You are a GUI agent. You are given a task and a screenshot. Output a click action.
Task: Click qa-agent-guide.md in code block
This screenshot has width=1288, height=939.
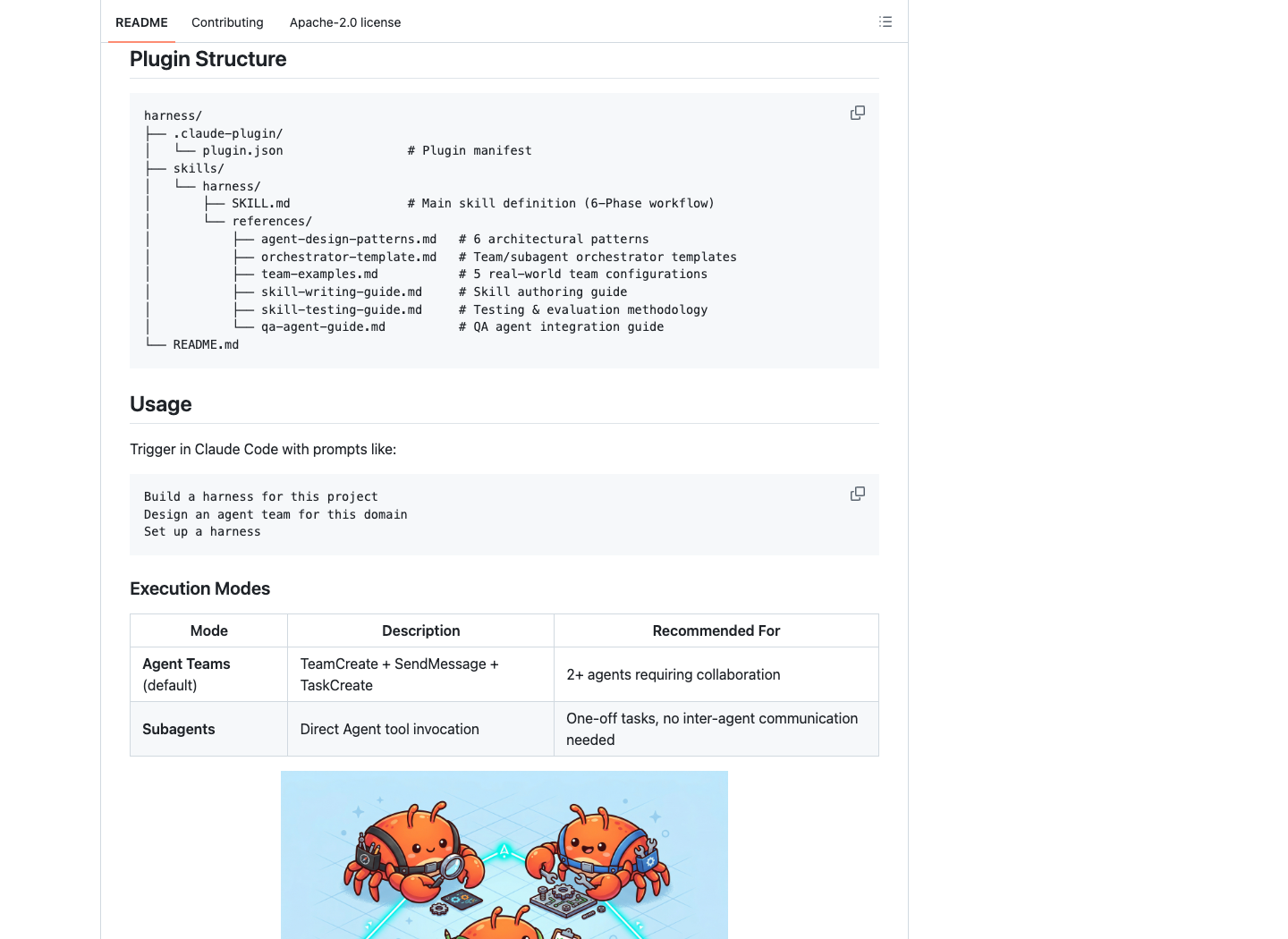pos(323,326)
